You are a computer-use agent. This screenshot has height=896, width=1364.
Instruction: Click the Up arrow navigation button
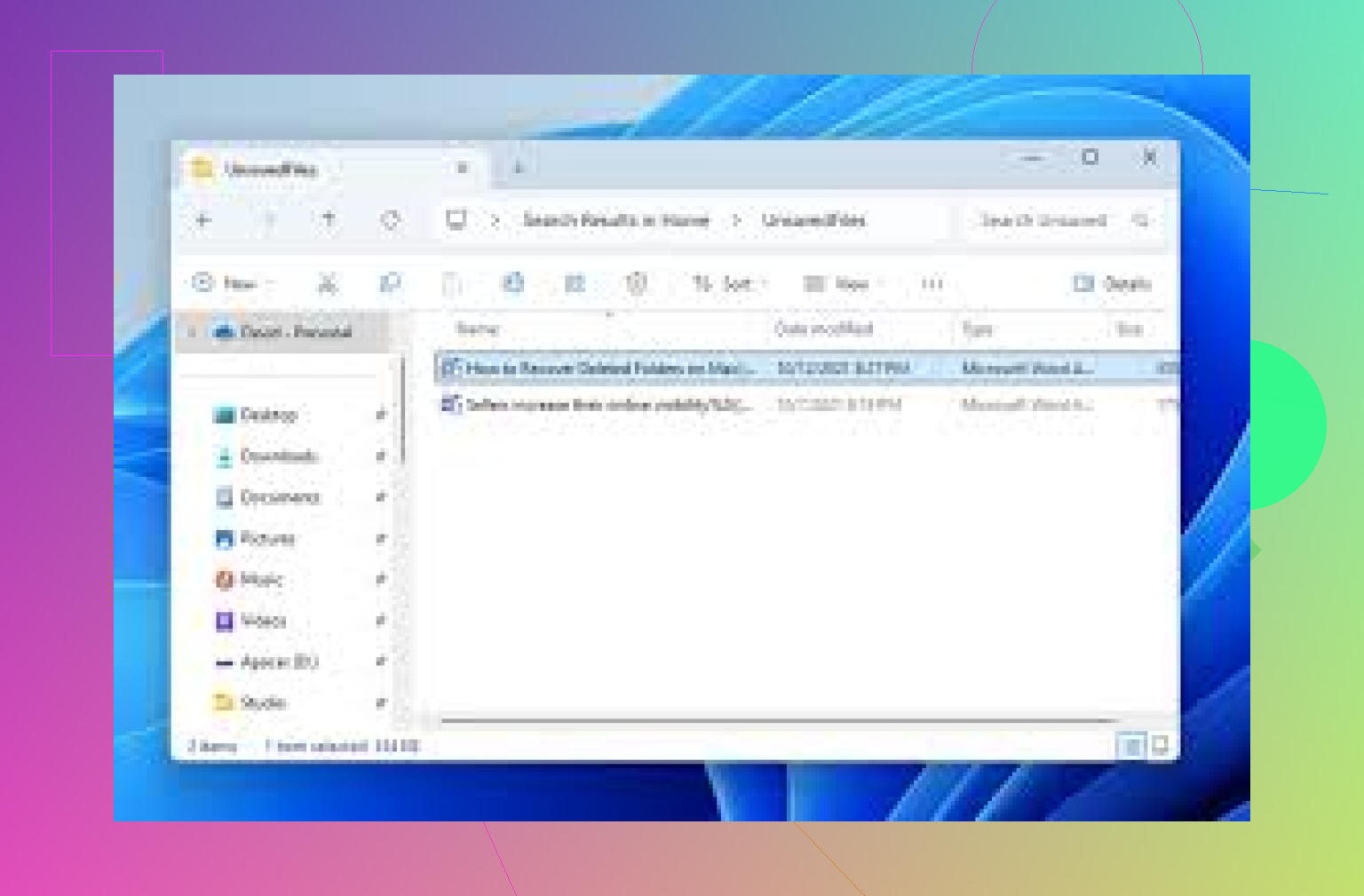click(x=329, y=219)
